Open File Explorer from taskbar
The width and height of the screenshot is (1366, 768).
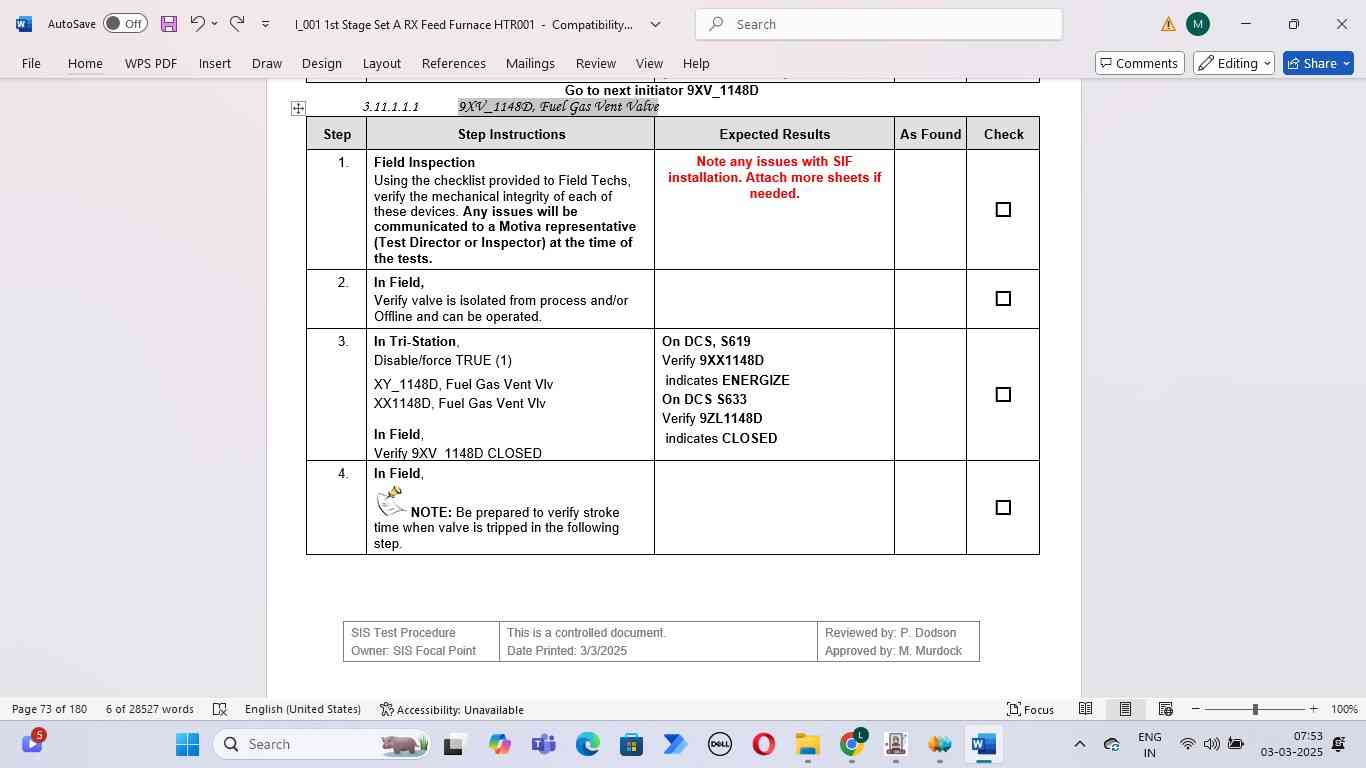pos(807,744)
